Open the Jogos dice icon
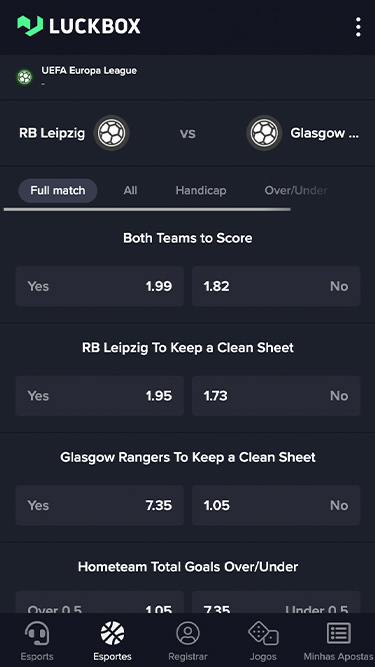The height and width of the screenshot is (667, 375). tap(263, 633)
